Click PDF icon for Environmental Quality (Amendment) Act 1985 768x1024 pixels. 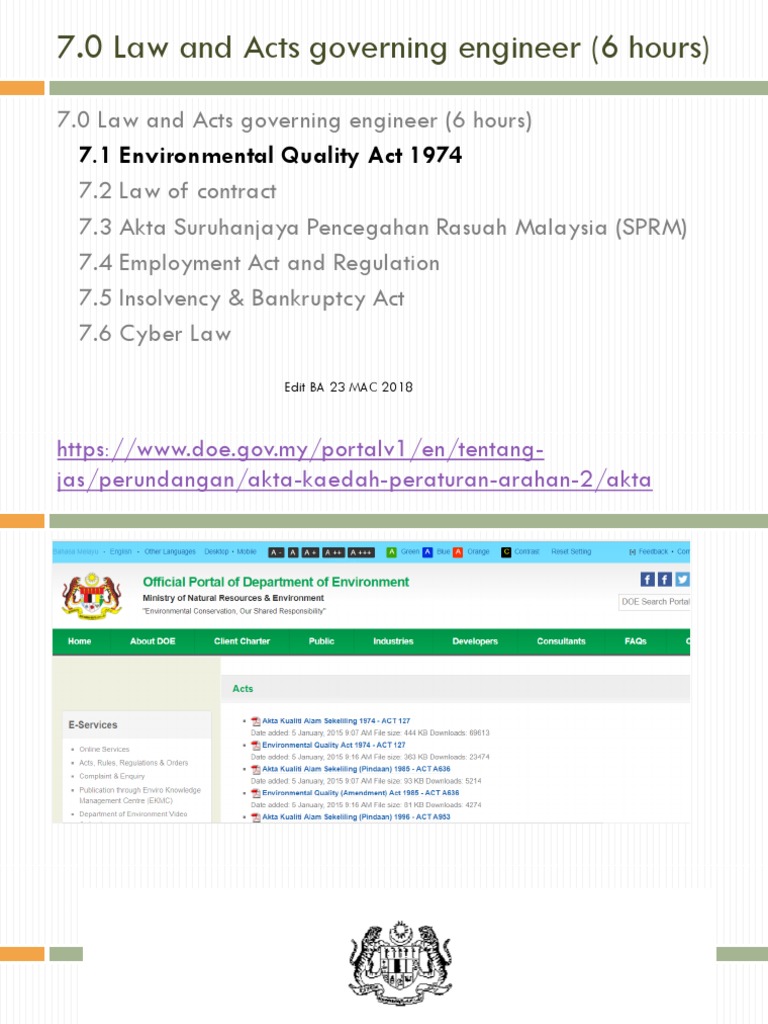[x=256, y=793]
